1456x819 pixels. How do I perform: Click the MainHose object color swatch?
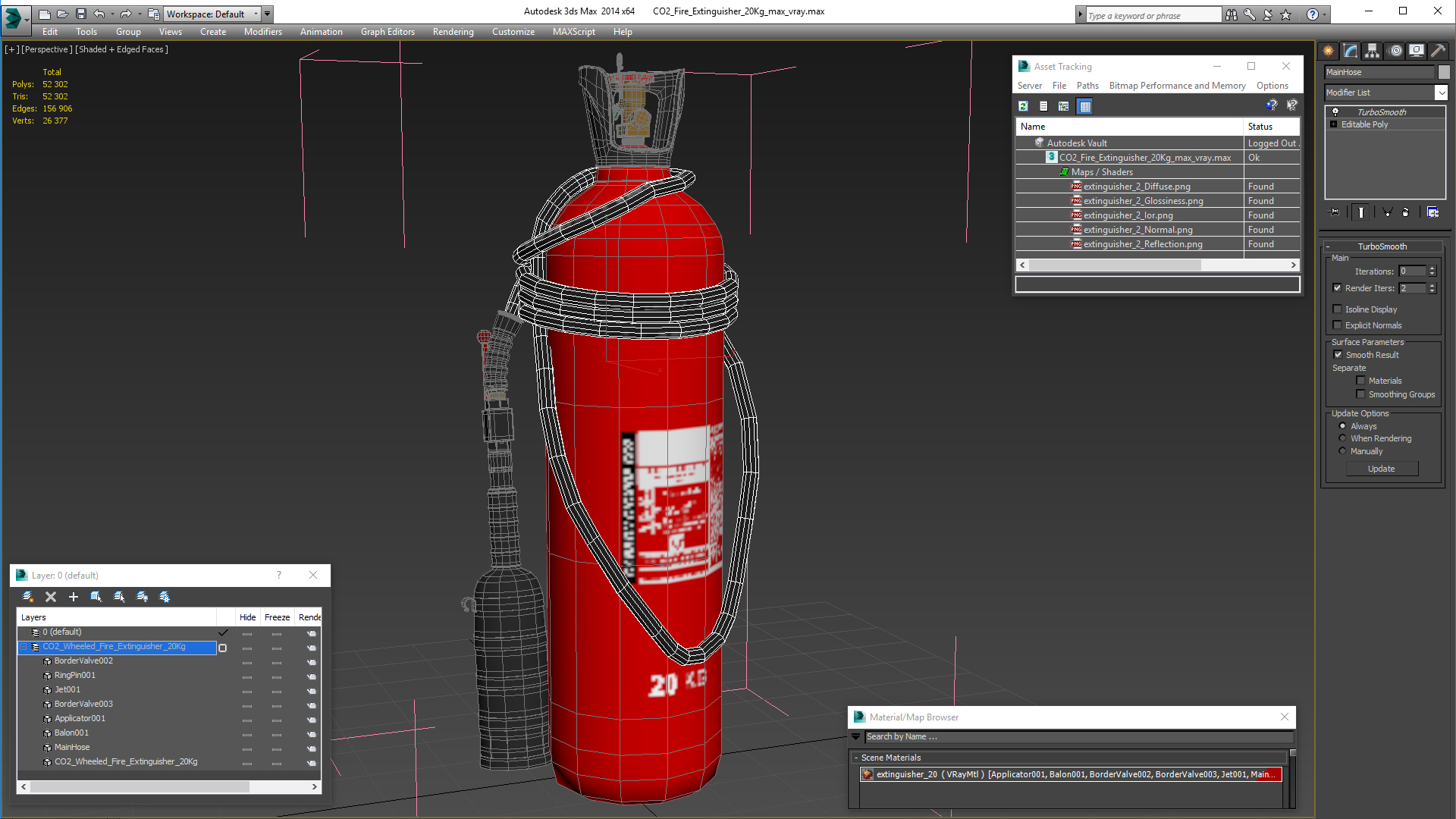[x=1444, y=72]
